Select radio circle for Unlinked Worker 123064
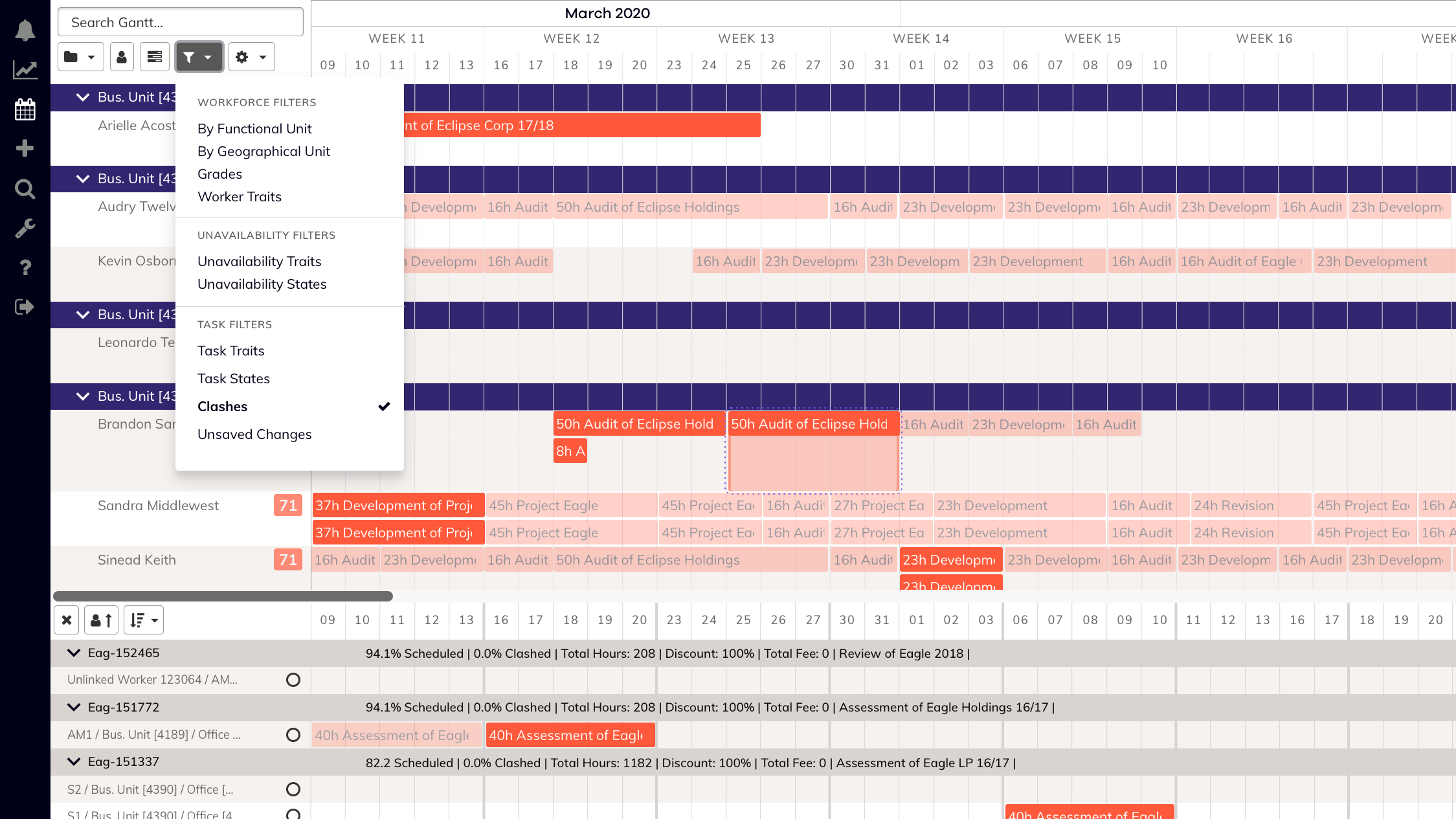 [x=293, y=680]
